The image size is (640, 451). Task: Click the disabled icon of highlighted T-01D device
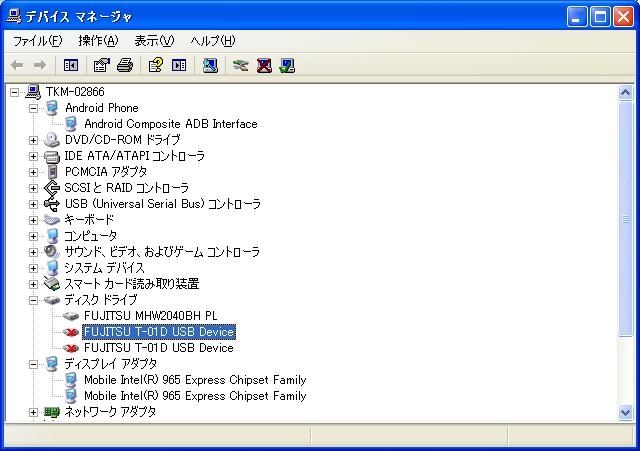click(71, 332)
